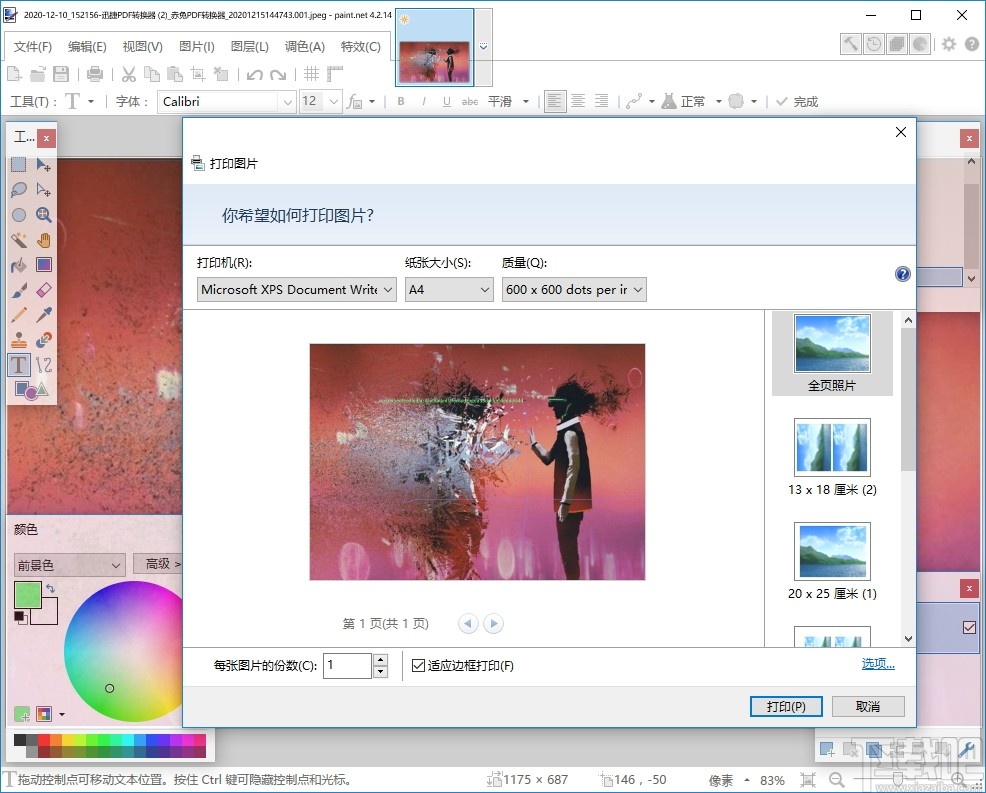Select the Line/Curve tool
Image resolution: width=986 pixels, height=793 pixels.
coord(43,365)
